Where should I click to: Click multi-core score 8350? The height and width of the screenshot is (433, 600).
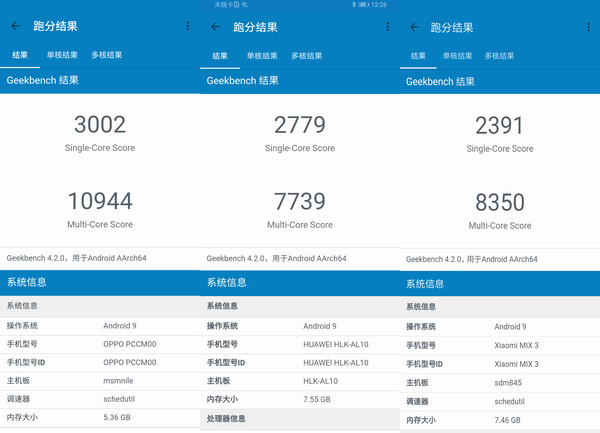tap(500, 202)
